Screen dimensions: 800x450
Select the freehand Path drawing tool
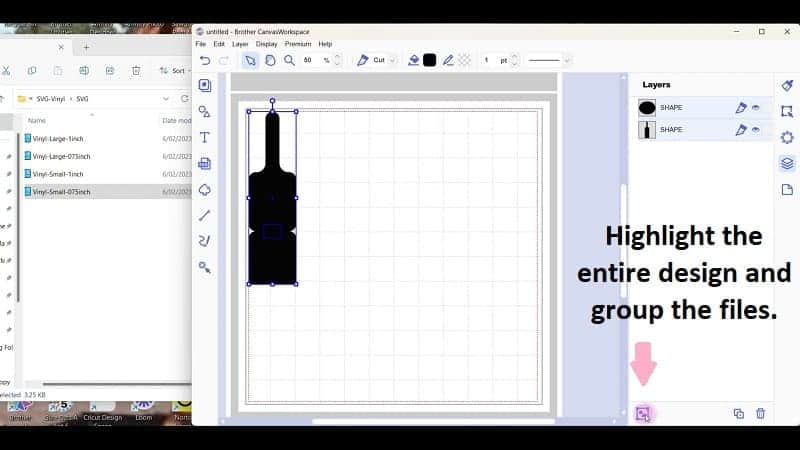tap(205, 241)
